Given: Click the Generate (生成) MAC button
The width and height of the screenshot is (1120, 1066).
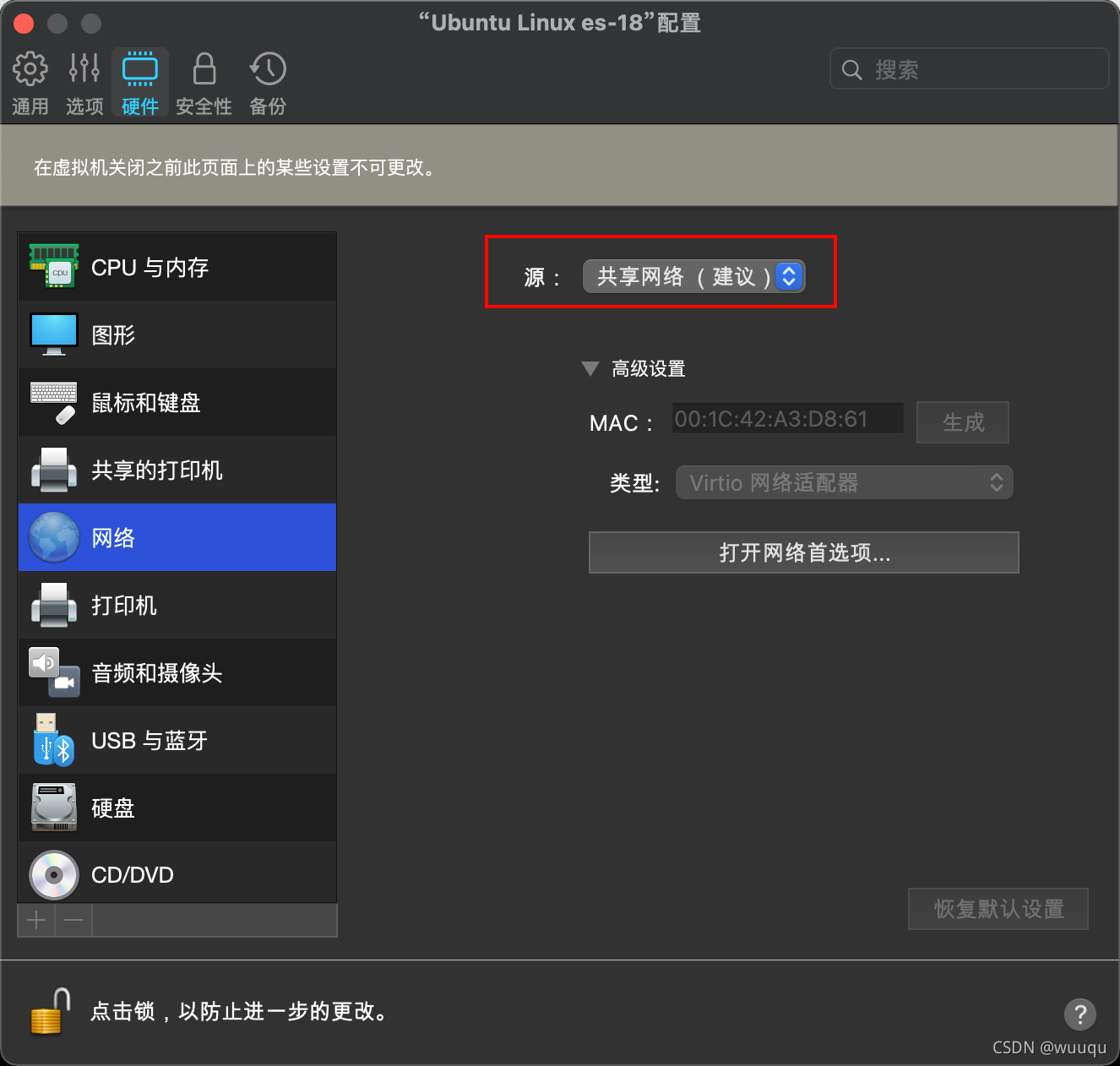Looking at the screenshot, I should 963,422.
